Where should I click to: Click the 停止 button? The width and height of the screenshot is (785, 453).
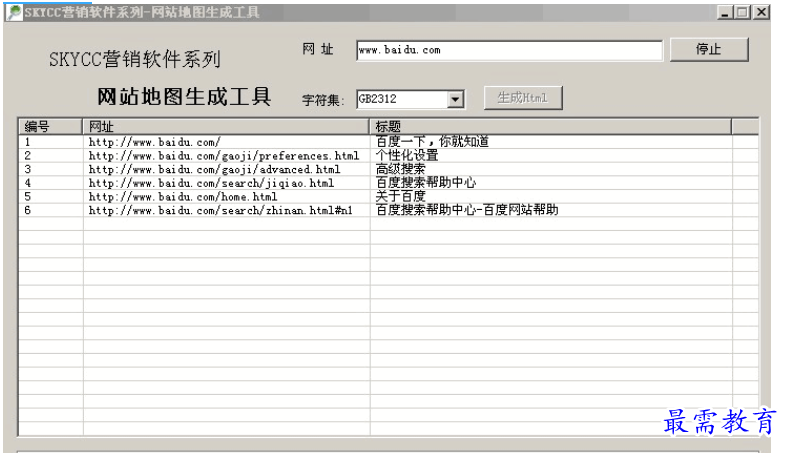click(x=709, y=50)
